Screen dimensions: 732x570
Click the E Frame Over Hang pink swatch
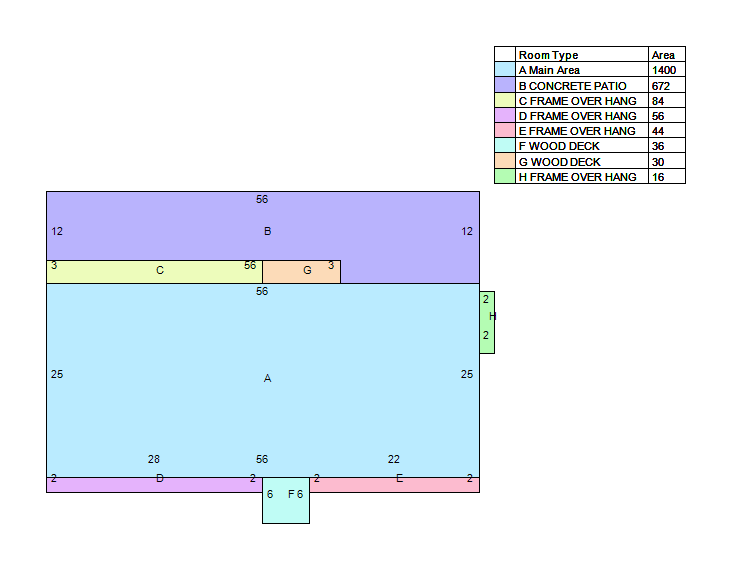(x=505, y=130)
